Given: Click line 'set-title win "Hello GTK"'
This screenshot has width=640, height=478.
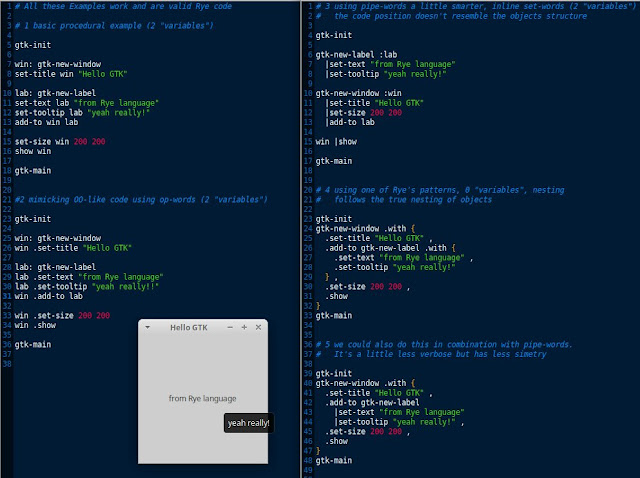Looking at the screenshot, I should [71, 74].
